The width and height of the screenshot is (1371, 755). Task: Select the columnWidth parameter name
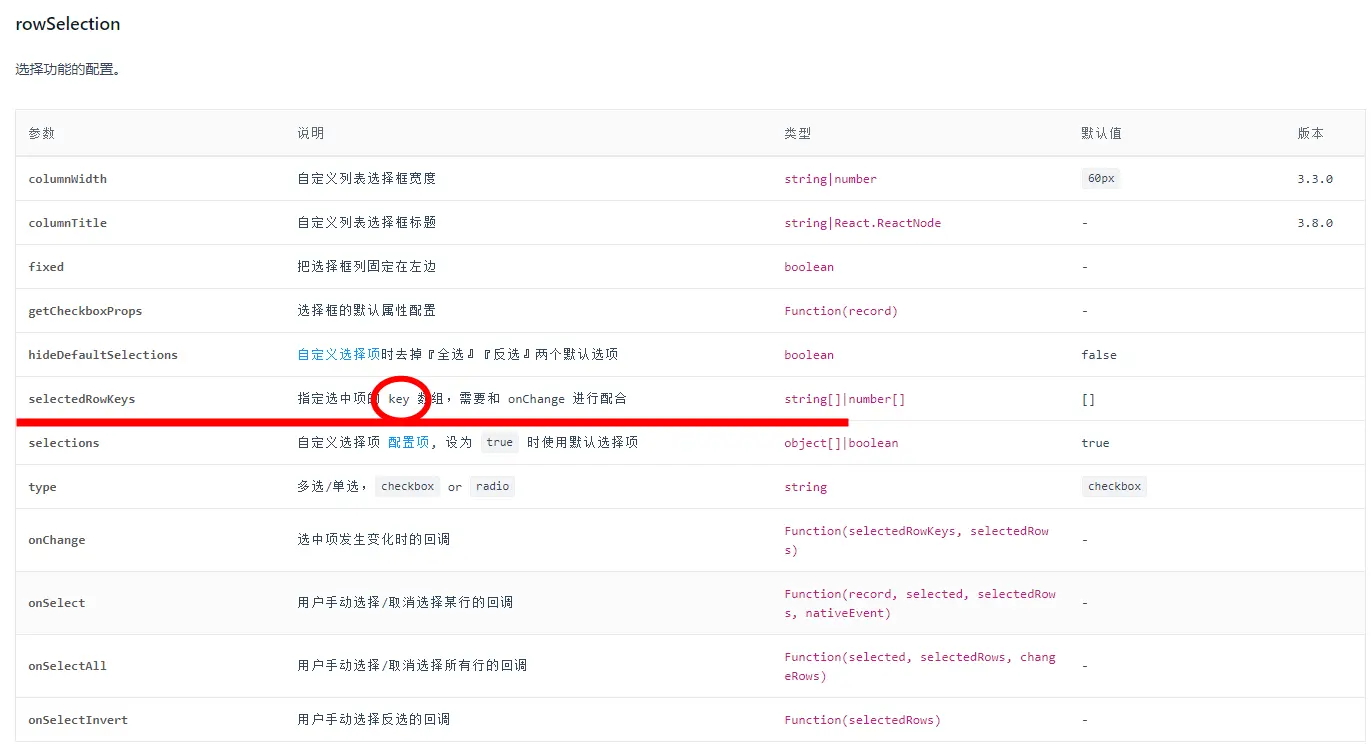(x=68, y=179)
